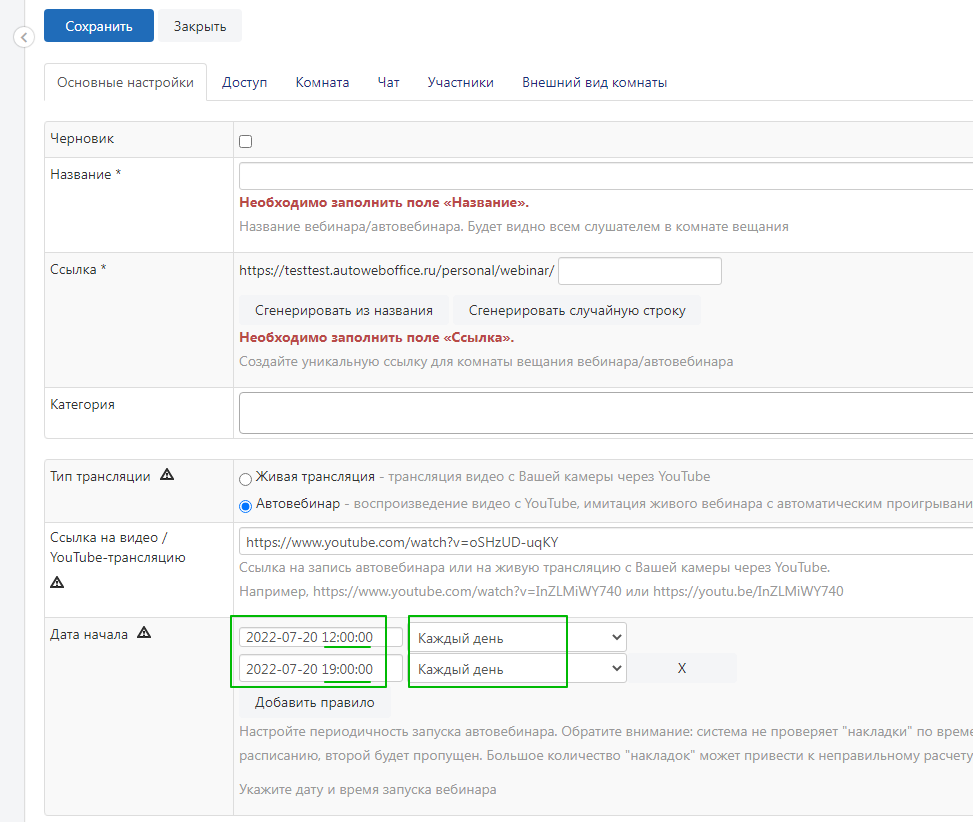Open the second Каждый день dropdown
This screenshot has width=973, height=822.
coord(519,669)
